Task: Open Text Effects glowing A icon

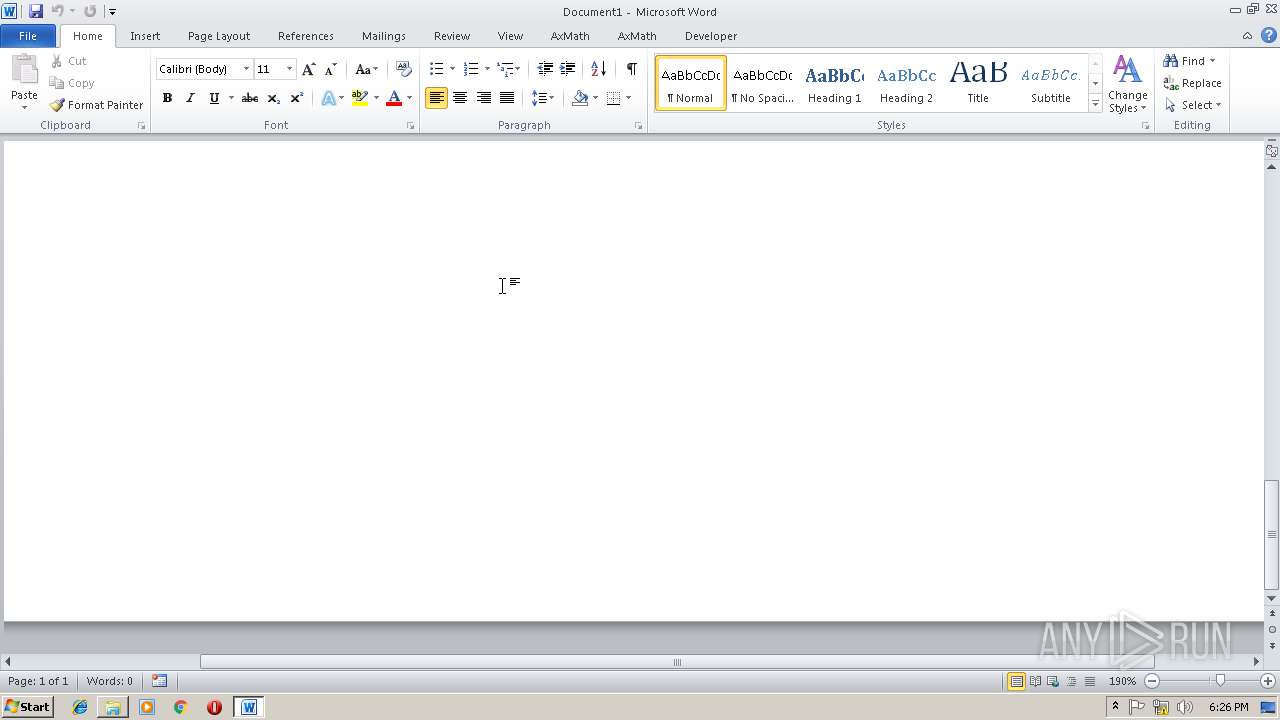Action: coord(328,98)
